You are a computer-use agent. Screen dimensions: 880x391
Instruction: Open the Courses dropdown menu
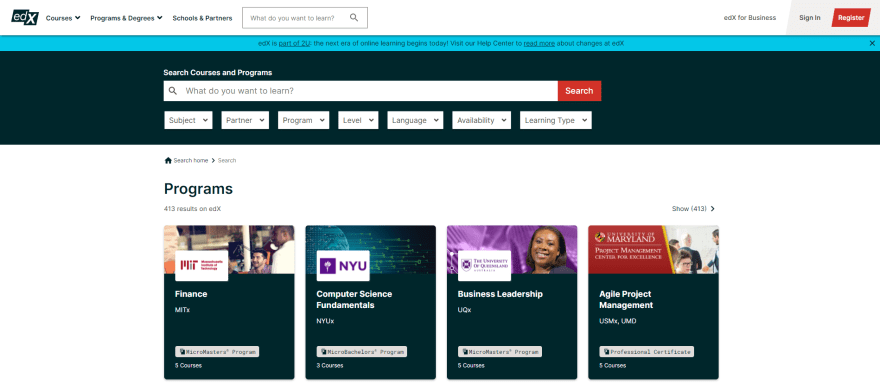[x=63, y=18]
